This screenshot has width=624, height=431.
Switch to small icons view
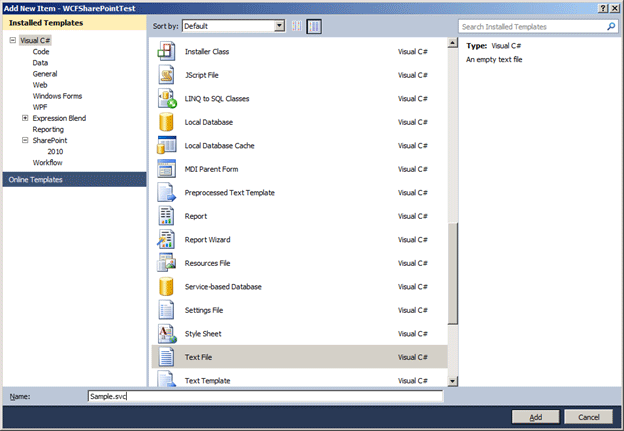tap(297, 26)
